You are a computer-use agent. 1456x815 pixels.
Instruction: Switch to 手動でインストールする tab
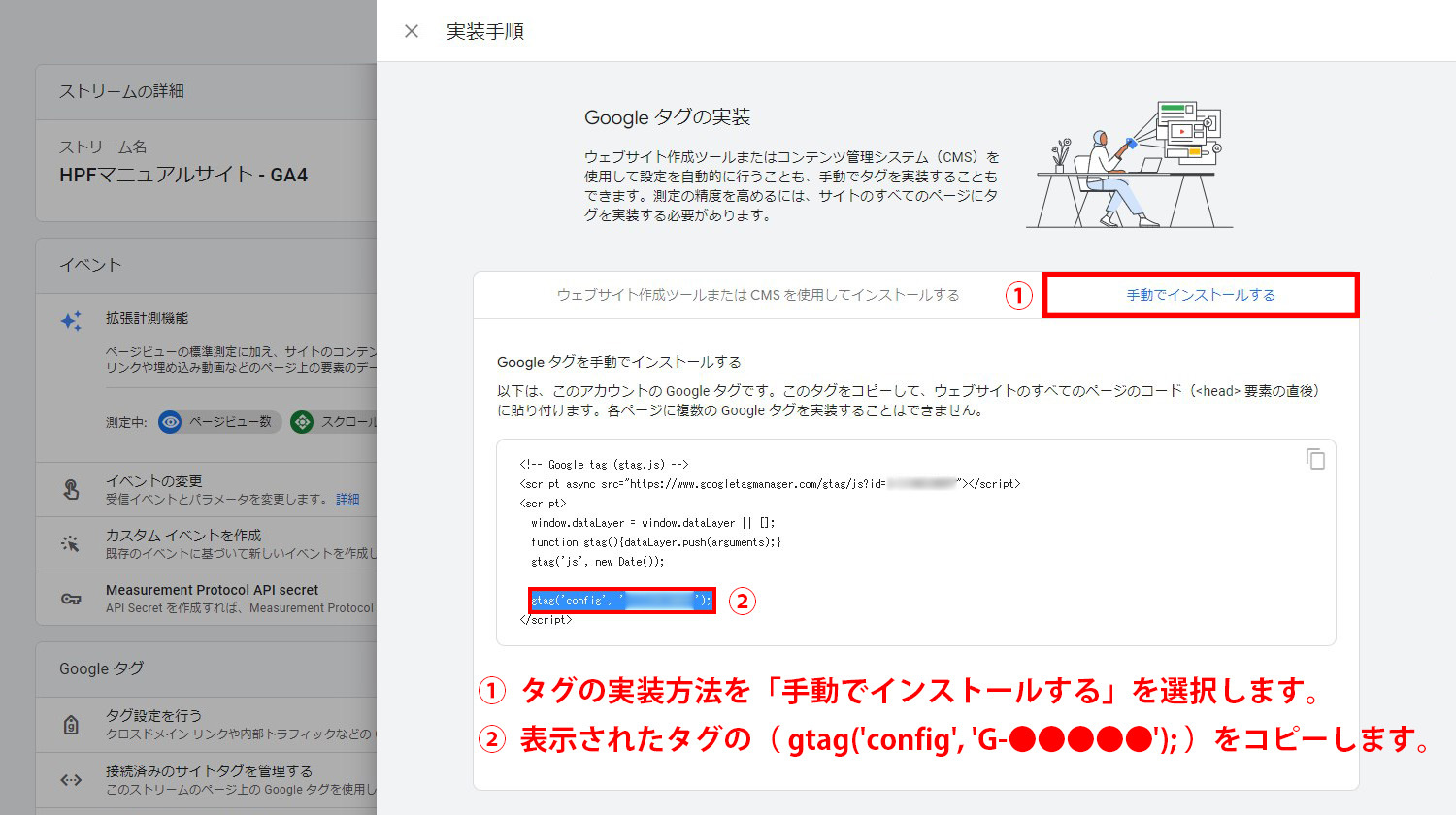[1201, 295]
